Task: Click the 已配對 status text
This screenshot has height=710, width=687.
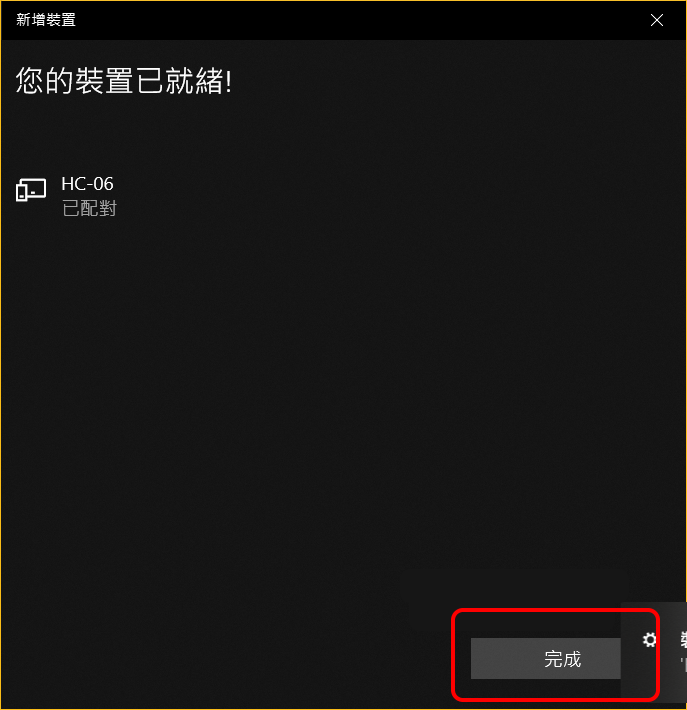Action: point(89,208)
